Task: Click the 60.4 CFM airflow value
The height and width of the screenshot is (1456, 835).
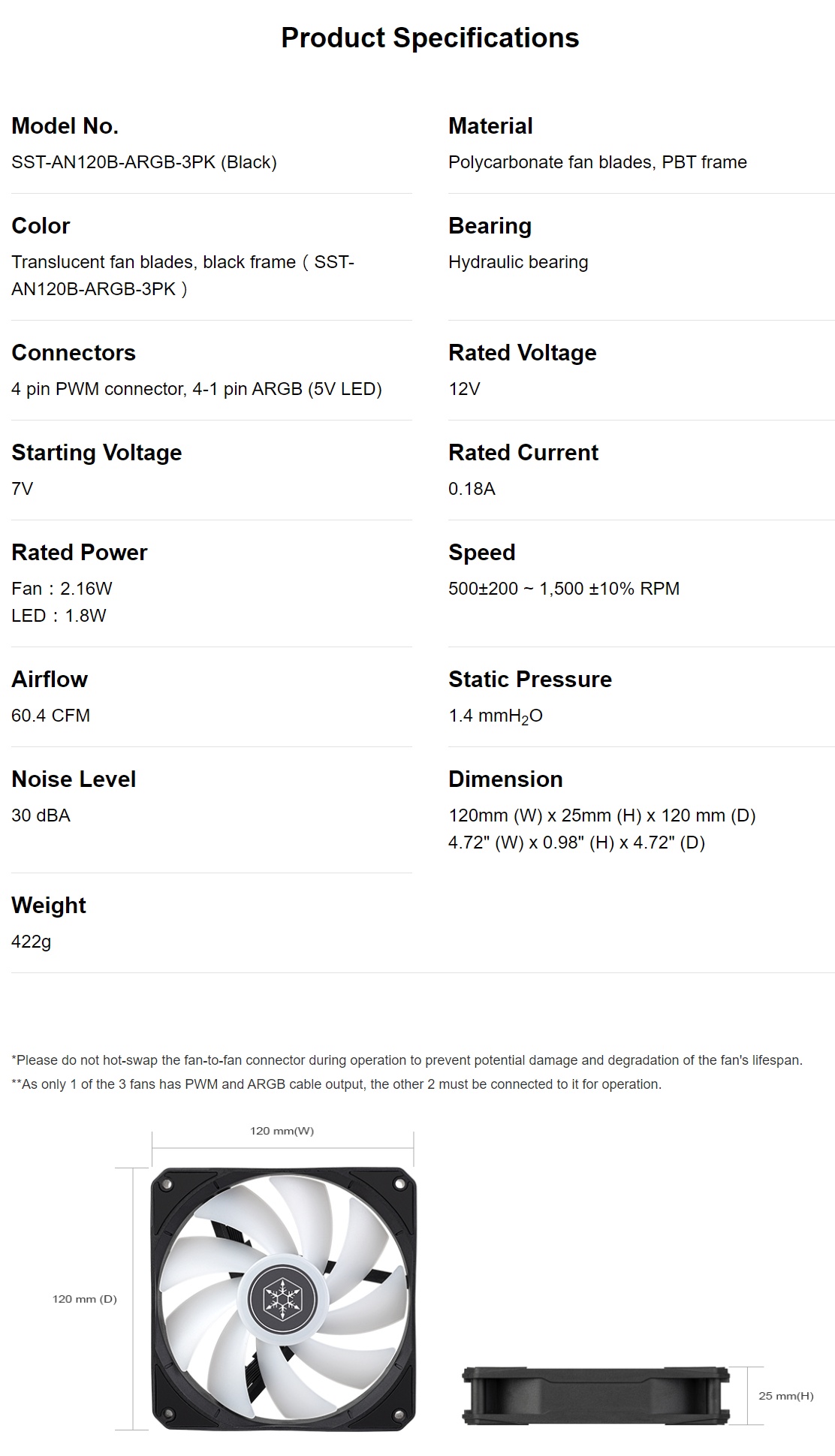Action: pos(50,716)
